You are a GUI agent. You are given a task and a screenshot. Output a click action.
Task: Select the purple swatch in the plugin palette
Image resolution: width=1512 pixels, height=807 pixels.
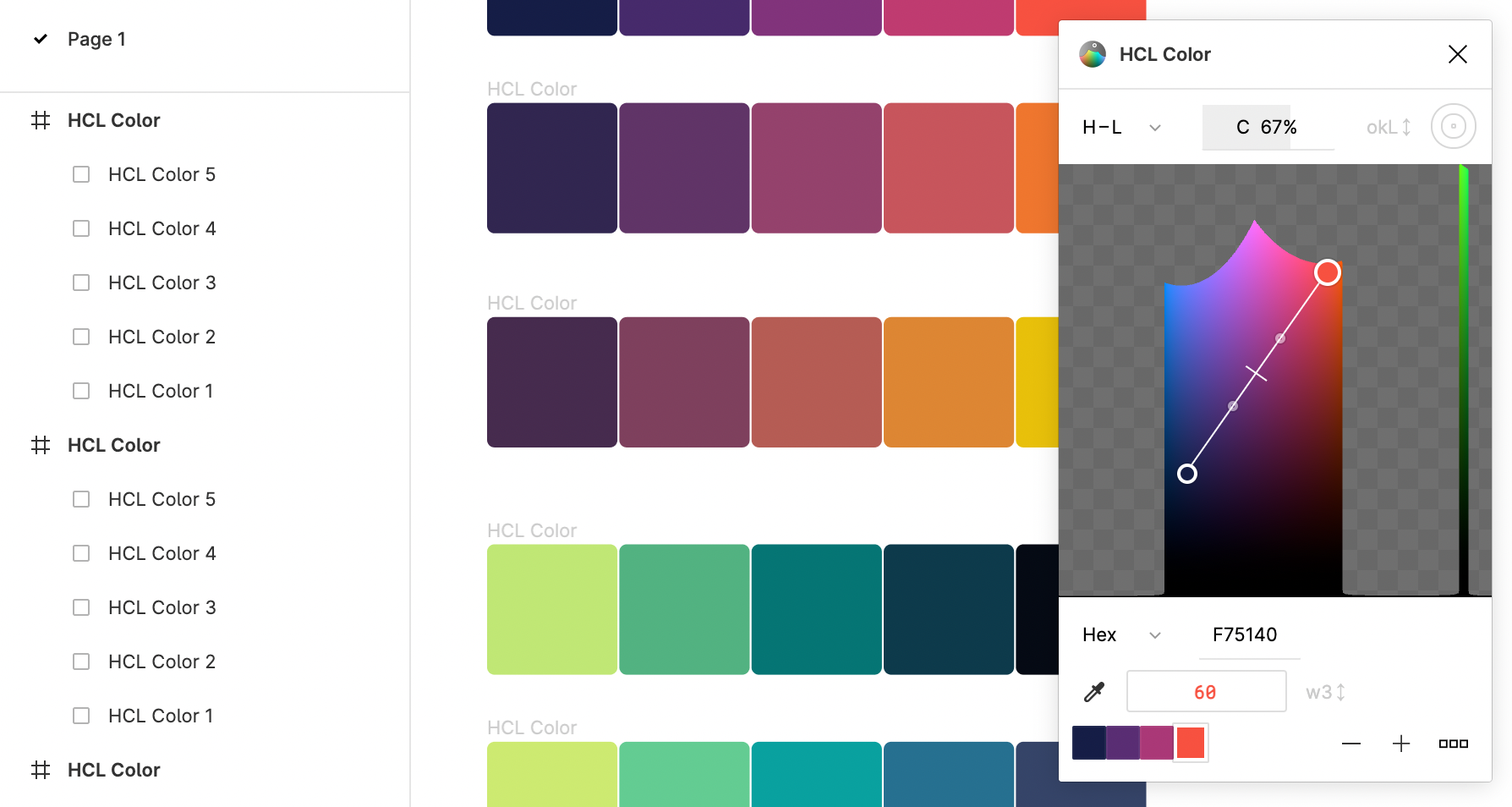pyautogui.click(x=1122, y=743)
